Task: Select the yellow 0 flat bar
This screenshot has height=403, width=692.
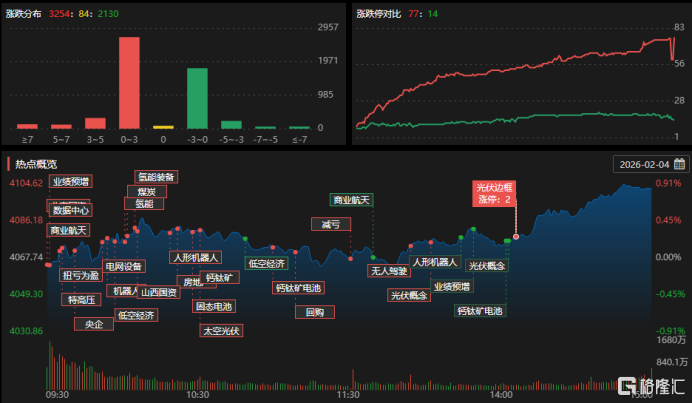Action: [x=163, y=127]
